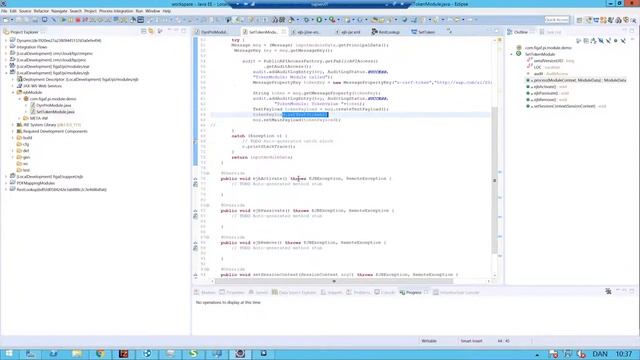640x360 pixels.
Task: Switch to the DynPmModule editor tab
Action: click(x=211, y=32)
